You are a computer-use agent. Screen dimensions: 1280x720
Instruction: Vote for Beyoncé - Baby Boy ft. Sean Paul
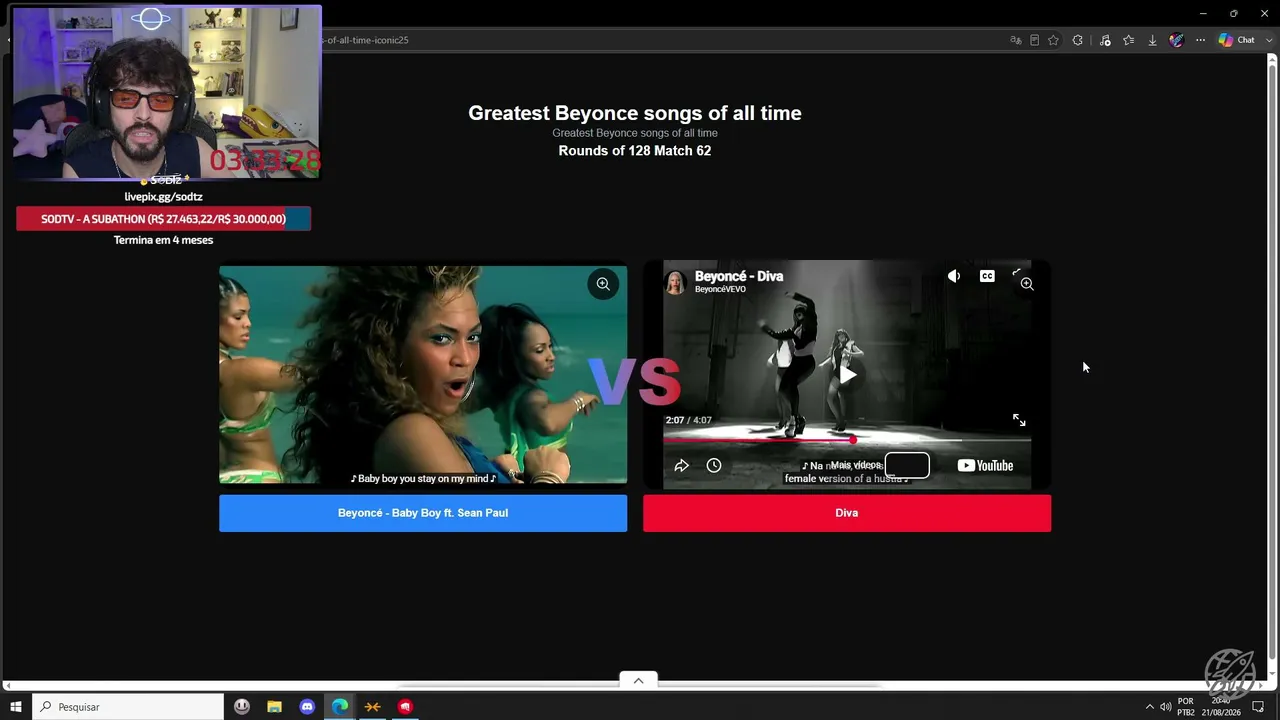click(x=423, y=513)
